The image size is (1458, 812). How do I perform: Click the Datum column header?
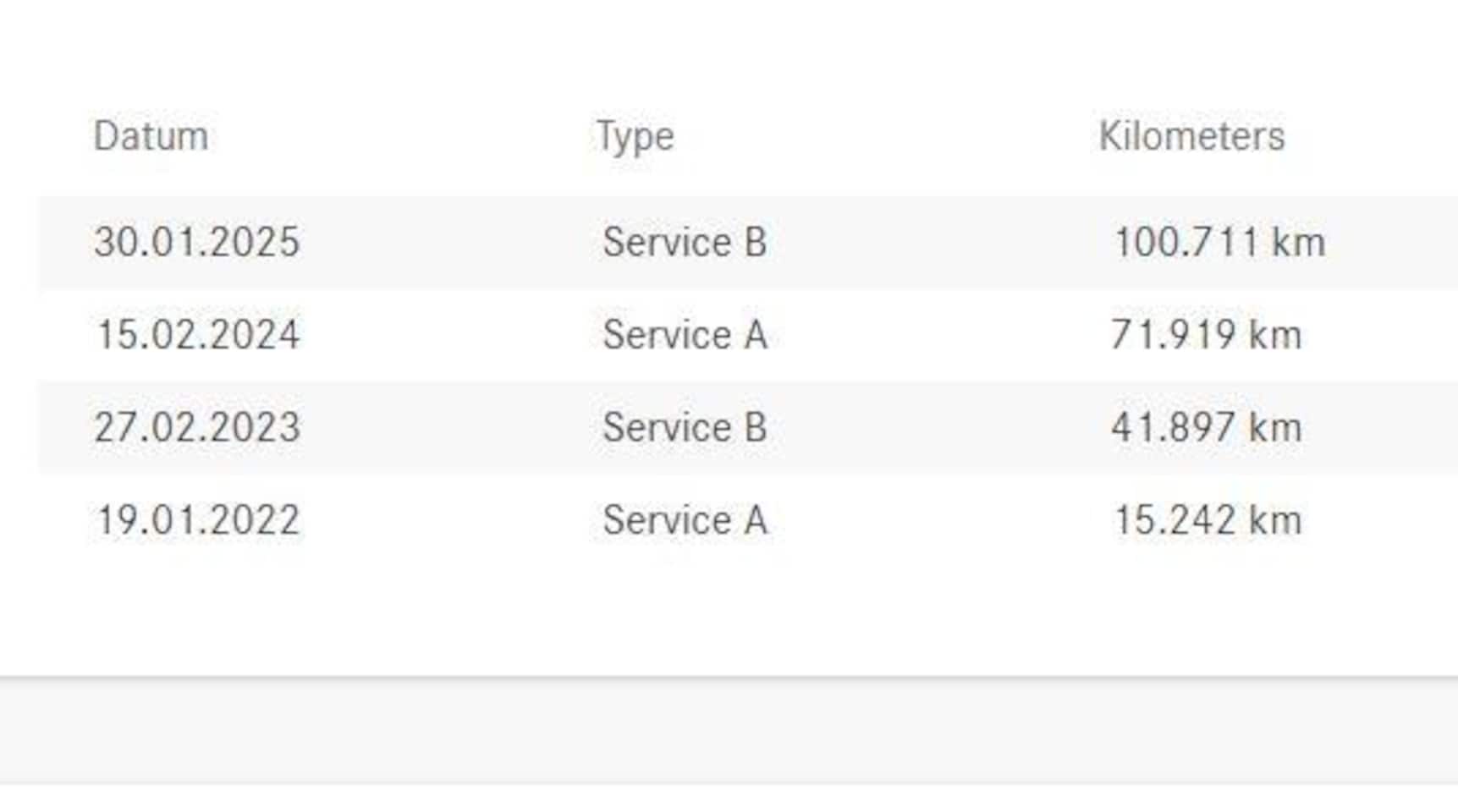(151, 136)
